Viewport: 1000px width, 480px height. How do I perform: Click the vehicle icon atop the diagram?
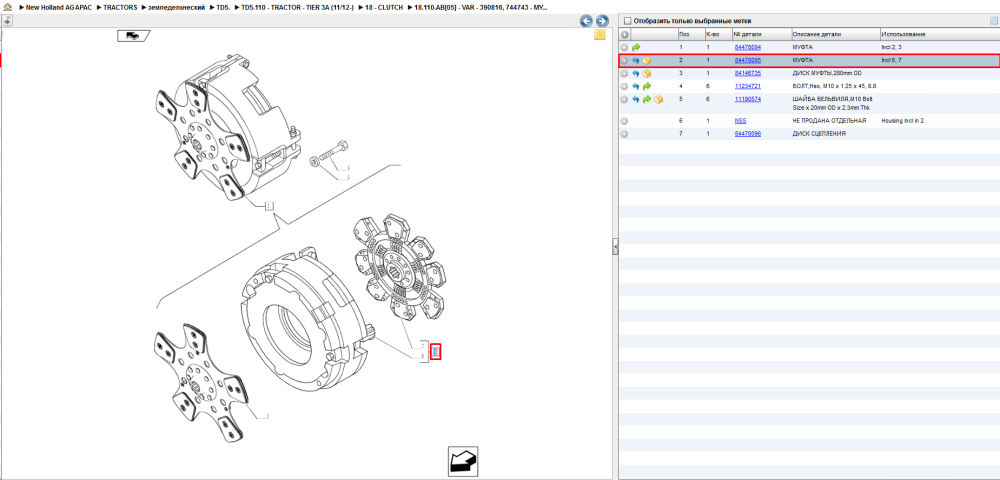coord(133,36)
